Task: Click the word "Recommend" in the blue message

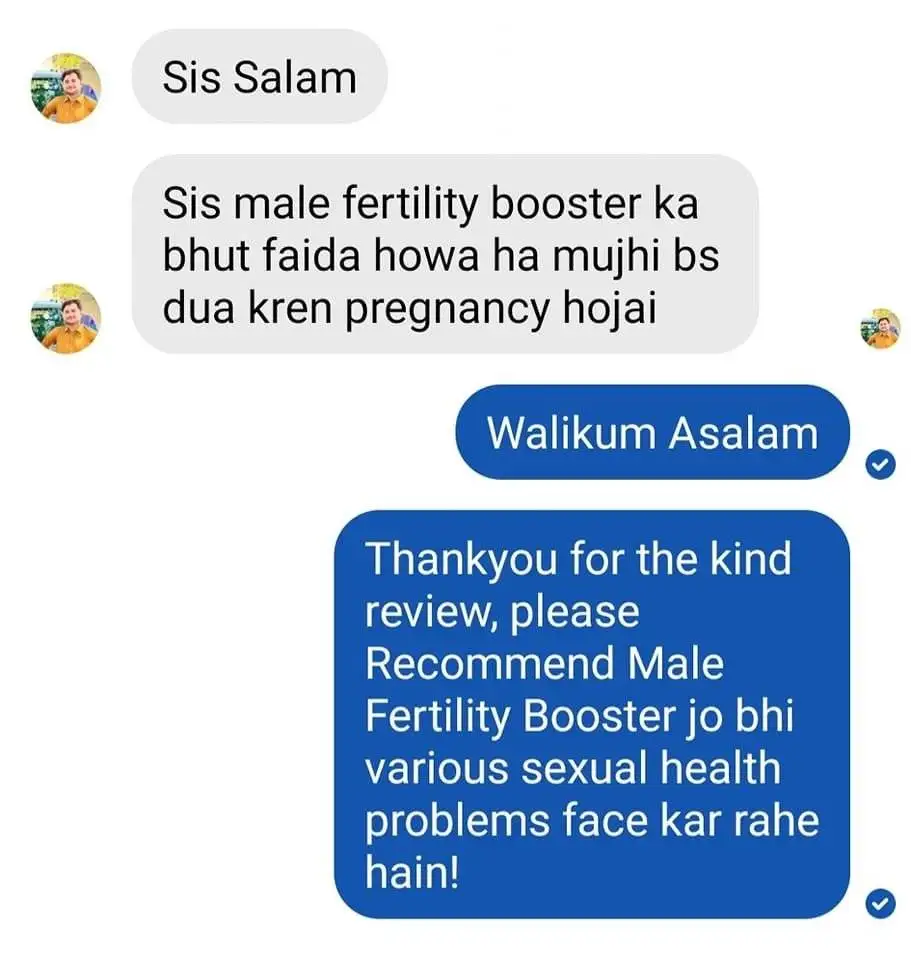Action: 490,664
